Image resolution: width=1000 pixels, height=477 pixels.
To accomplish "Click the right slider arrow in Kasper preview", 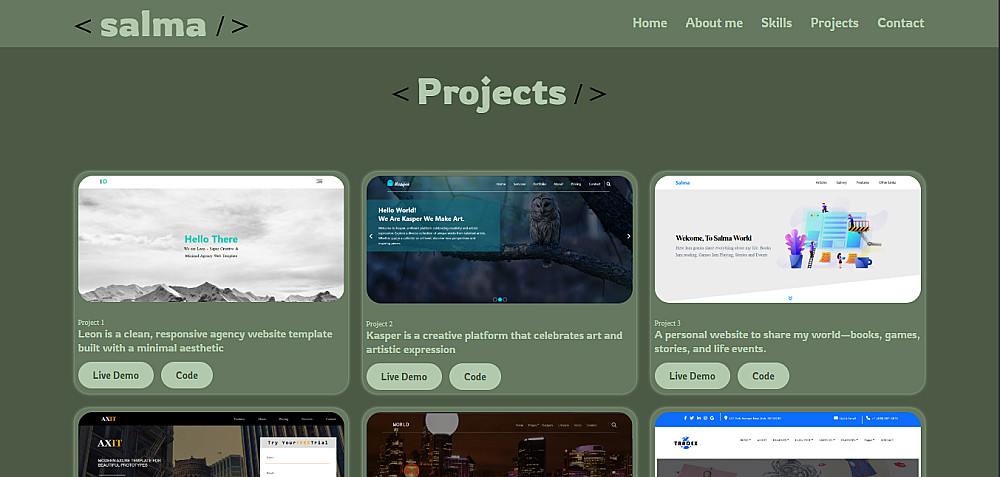I will (628, 236).
